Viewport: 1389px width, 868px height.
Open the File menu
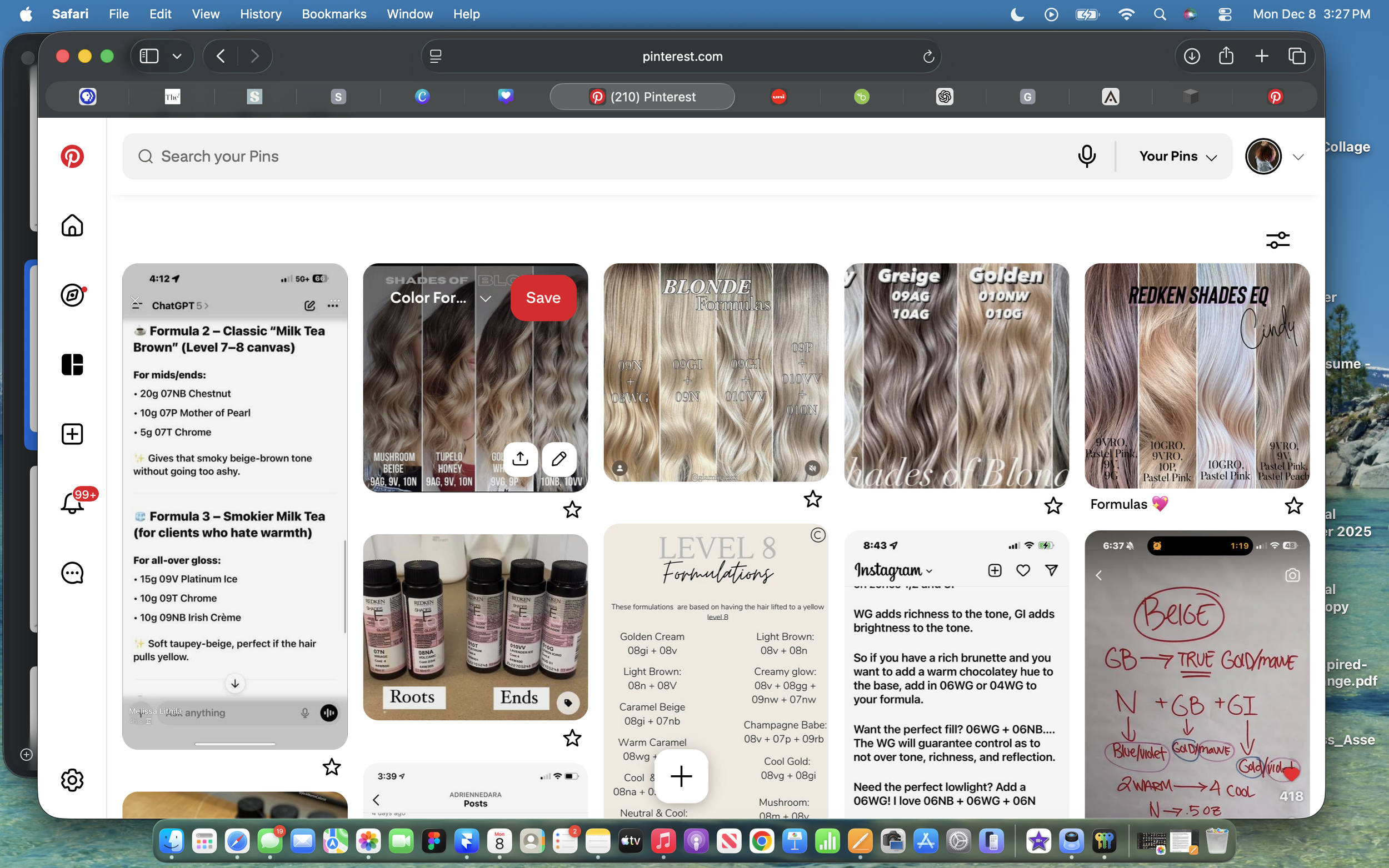pyautogui.click(x=118, y=14)
